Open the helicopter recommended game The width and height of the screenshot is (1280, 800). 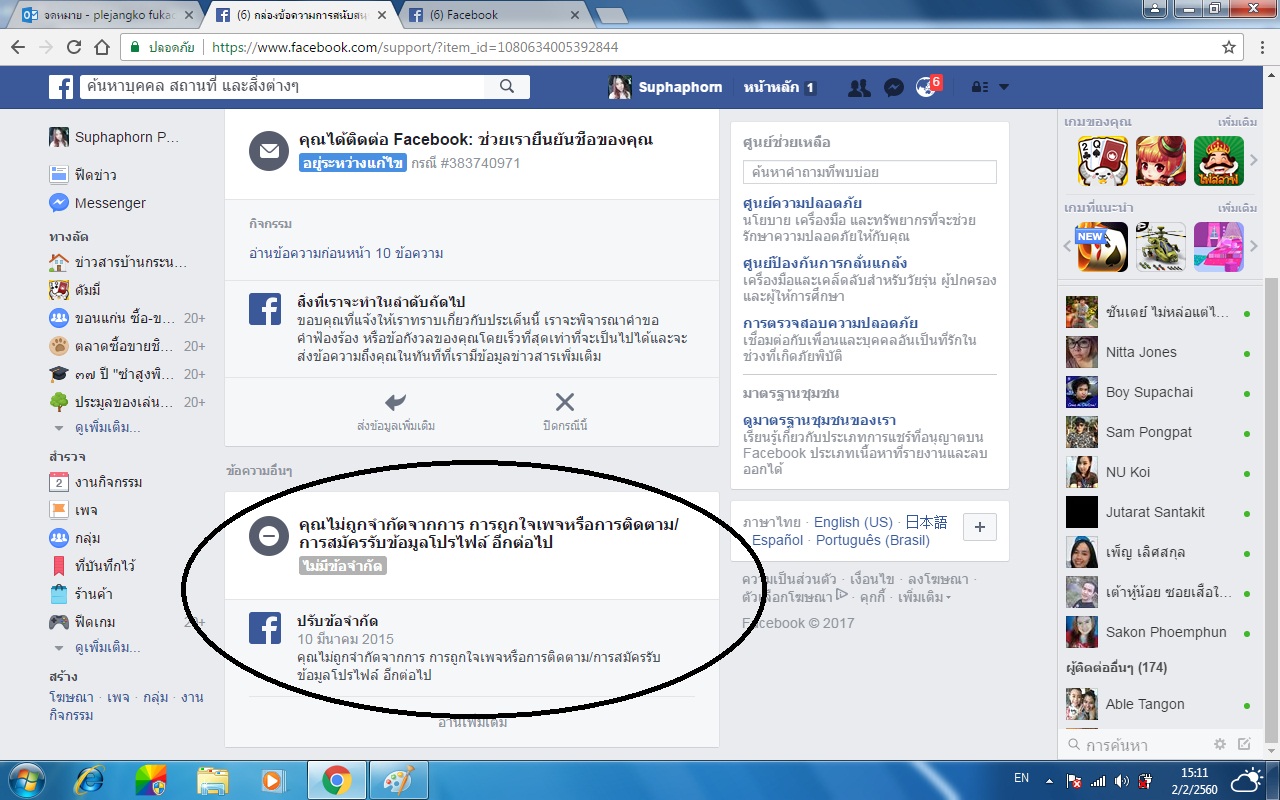pos(1161,247)
